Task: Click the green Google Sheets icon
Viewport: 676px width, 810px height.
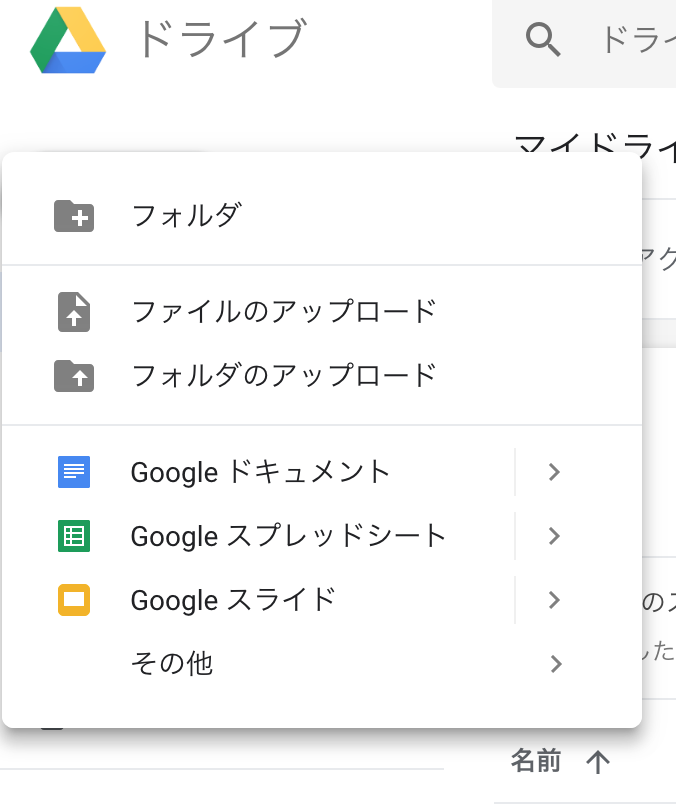Action: pyautogui.click(x=74, y=536)
